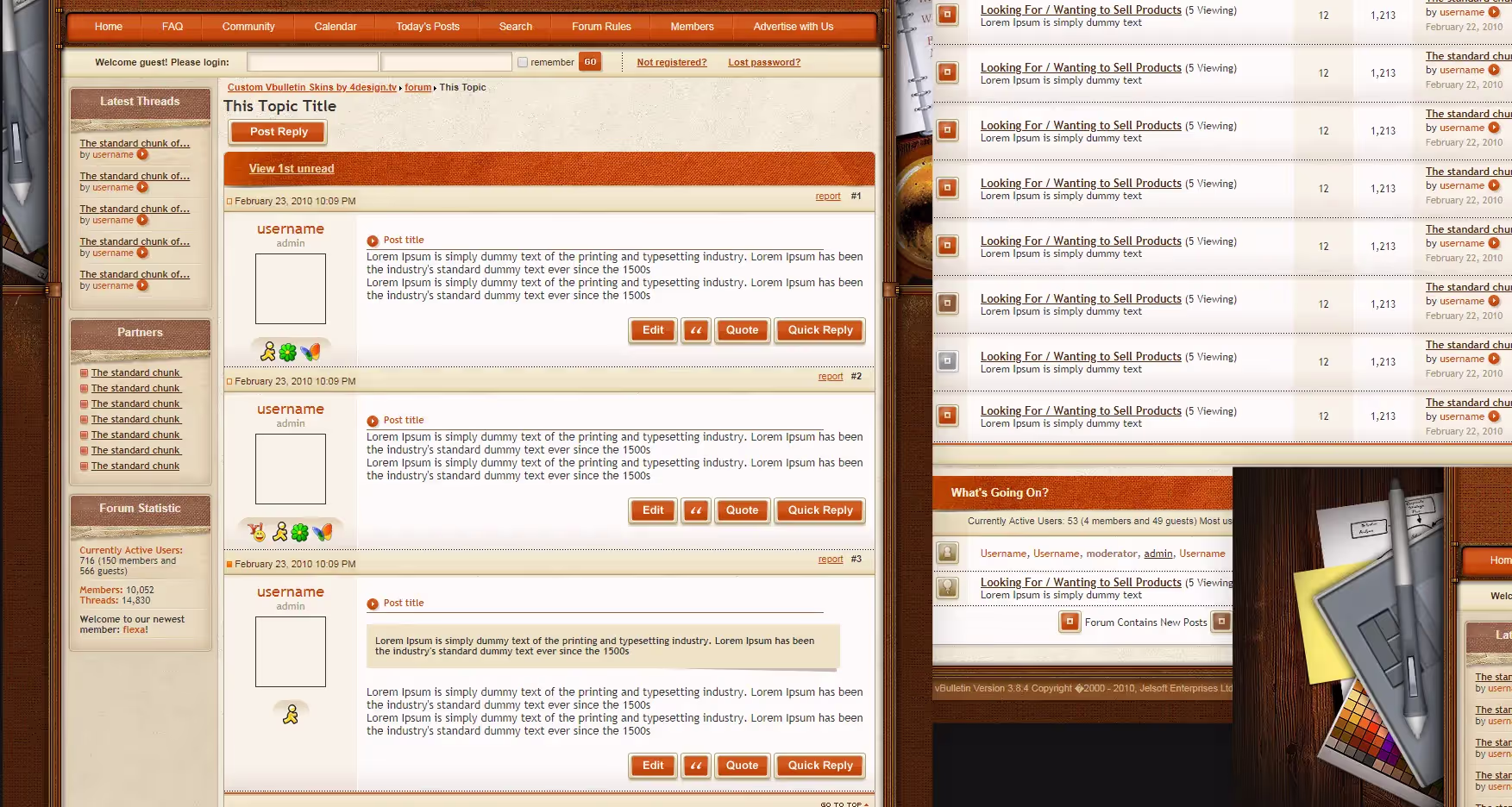Click Edit on post #1
This screenshot has height=807, width=1512.
pyautogui.click(x=653, y=330)
